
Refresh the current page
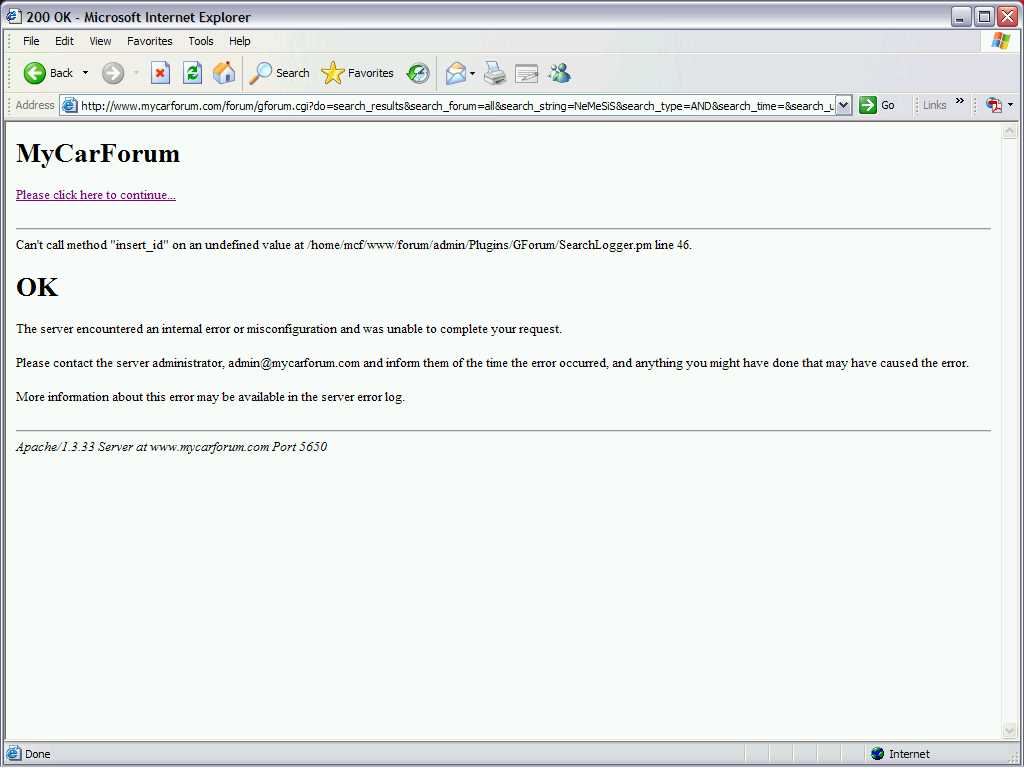click(192, 73)
